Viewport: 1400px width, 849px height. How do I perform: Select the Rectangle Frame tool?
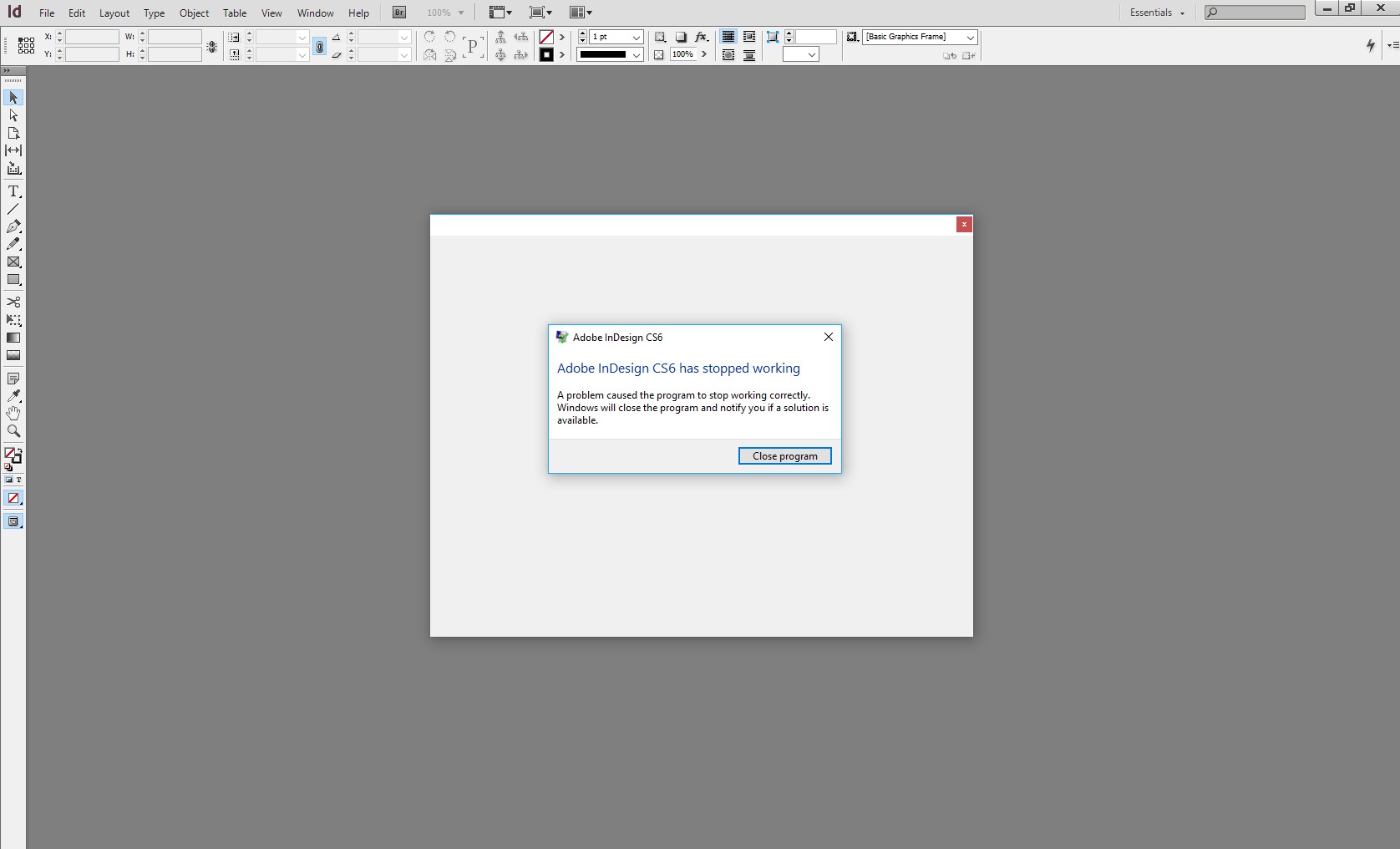[13, 262]
